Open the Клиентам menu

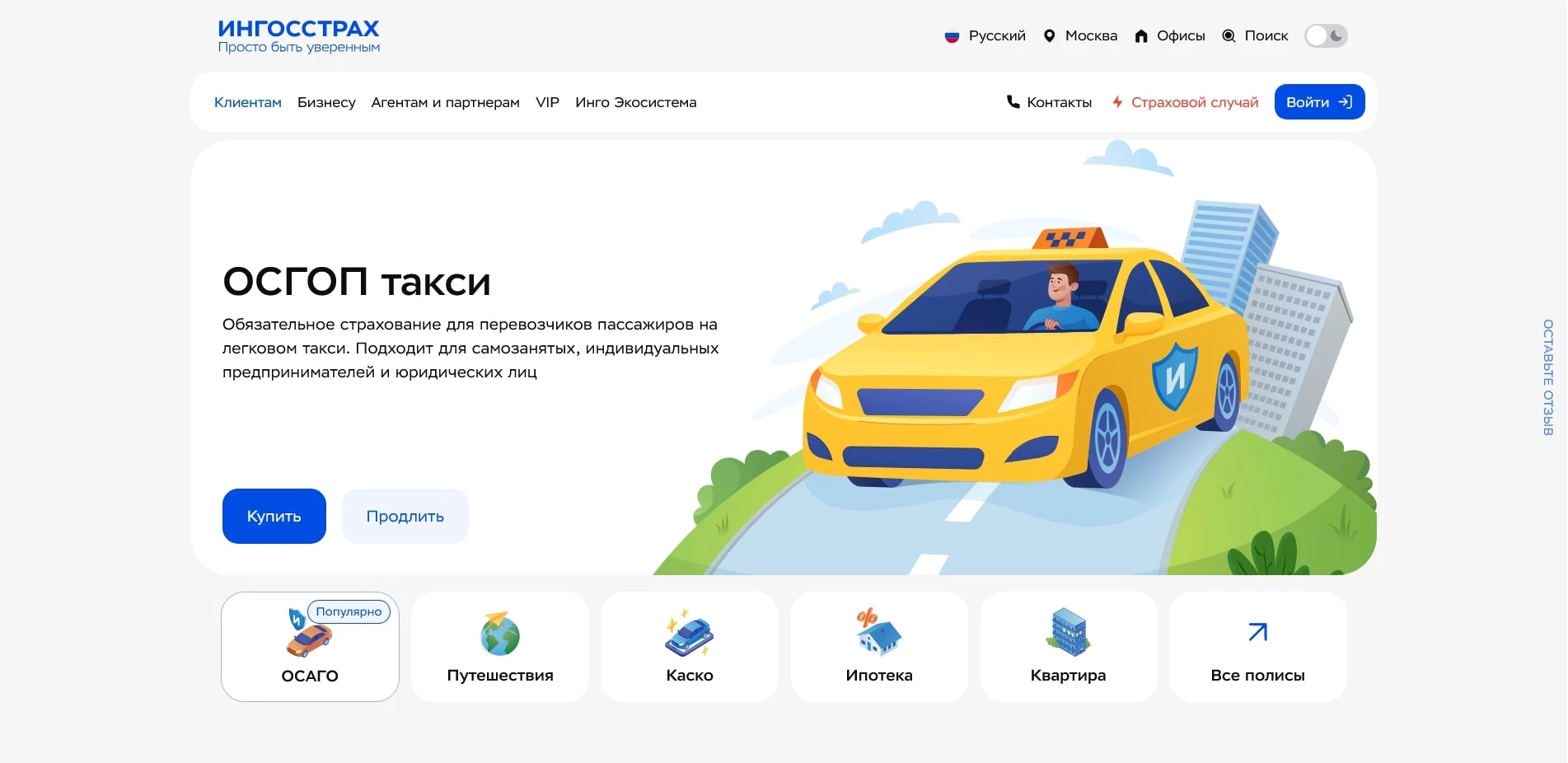(247, 102)
